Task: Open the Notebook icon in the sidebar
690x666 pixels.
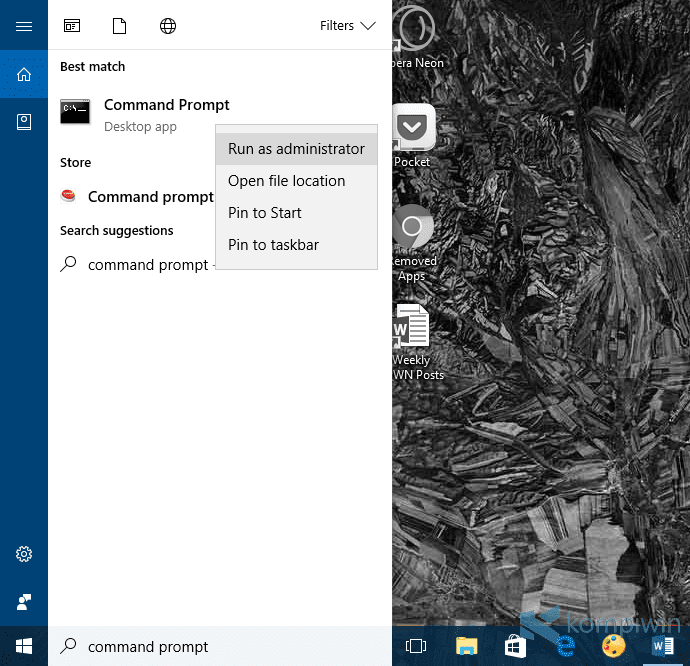Action: [x=24, y=122]
